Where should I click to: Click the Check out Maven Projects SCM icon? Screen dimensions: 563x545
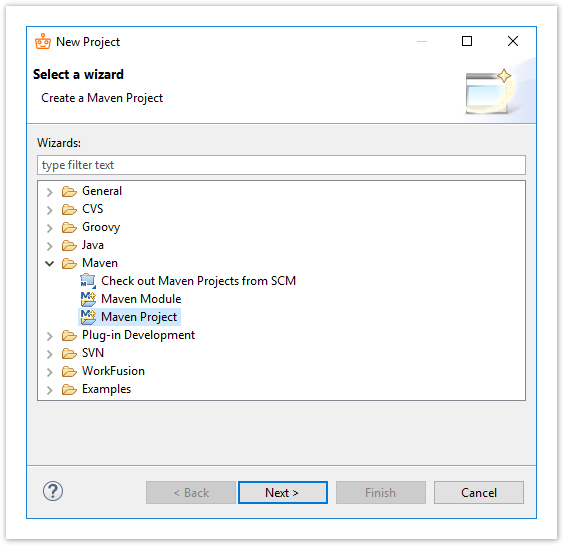[x=88, y=281]
